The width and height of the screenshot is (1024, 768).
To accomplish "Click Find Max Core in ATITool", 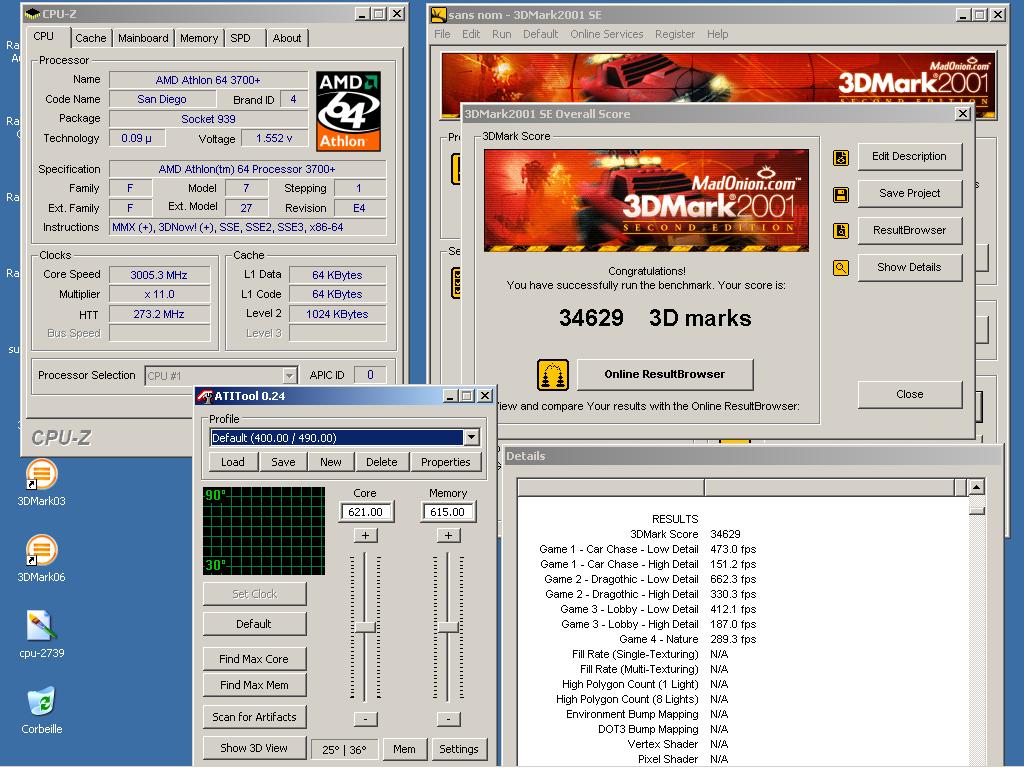I will pyautogui.click(x=254, y=659).
